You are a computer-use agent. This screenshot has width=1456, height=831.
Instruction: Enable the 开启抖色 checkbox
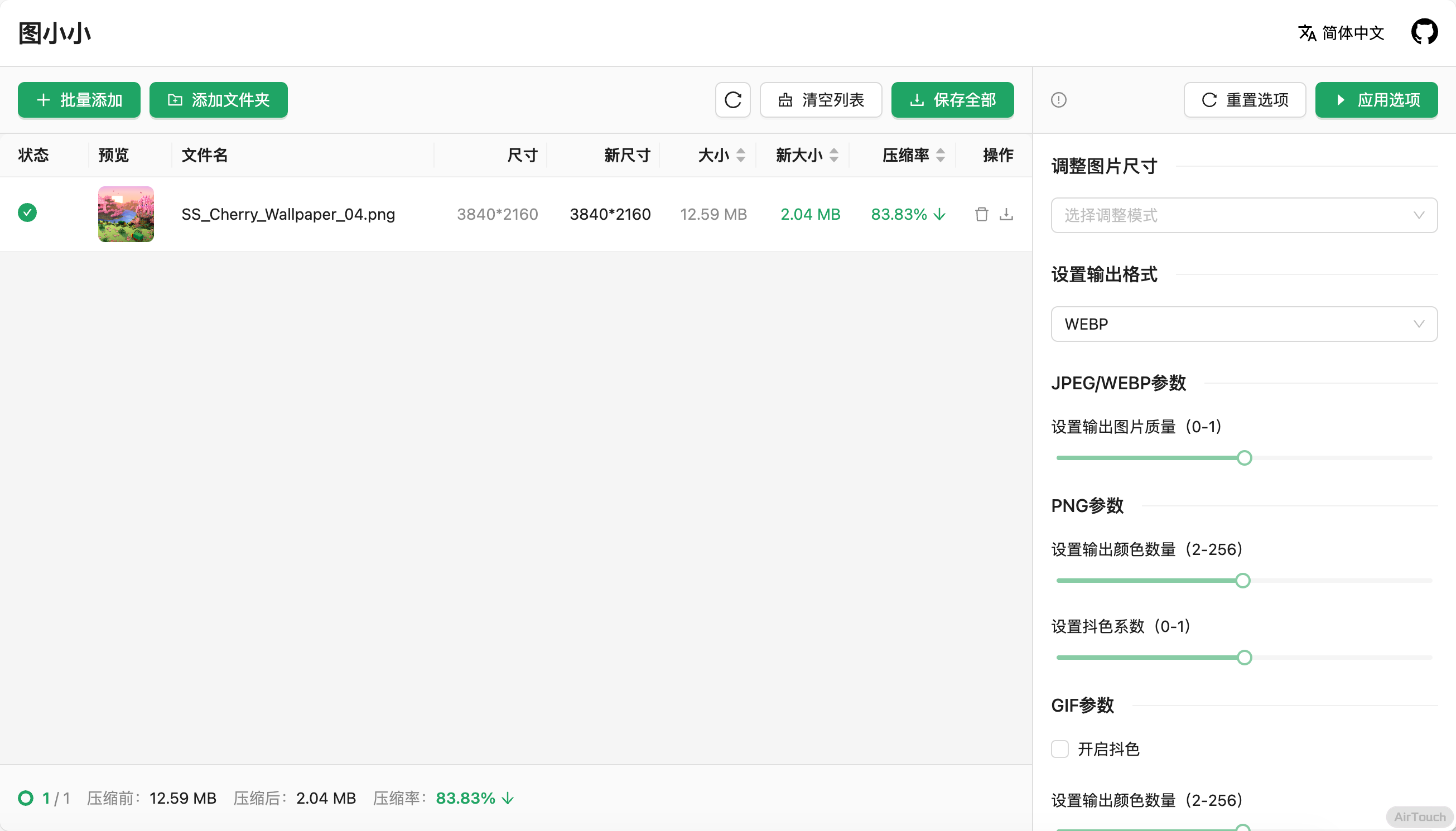tap(1059, 749)
